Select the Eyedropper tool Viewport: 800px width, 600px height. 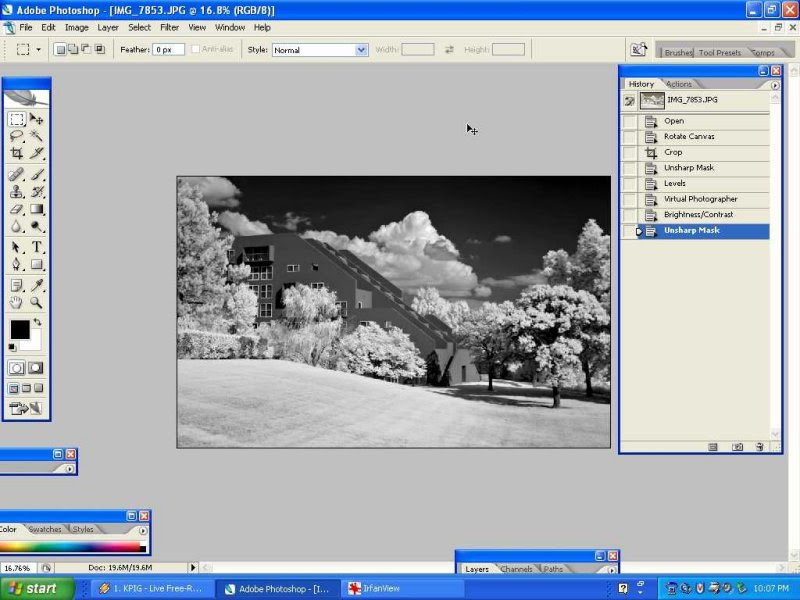36,286
